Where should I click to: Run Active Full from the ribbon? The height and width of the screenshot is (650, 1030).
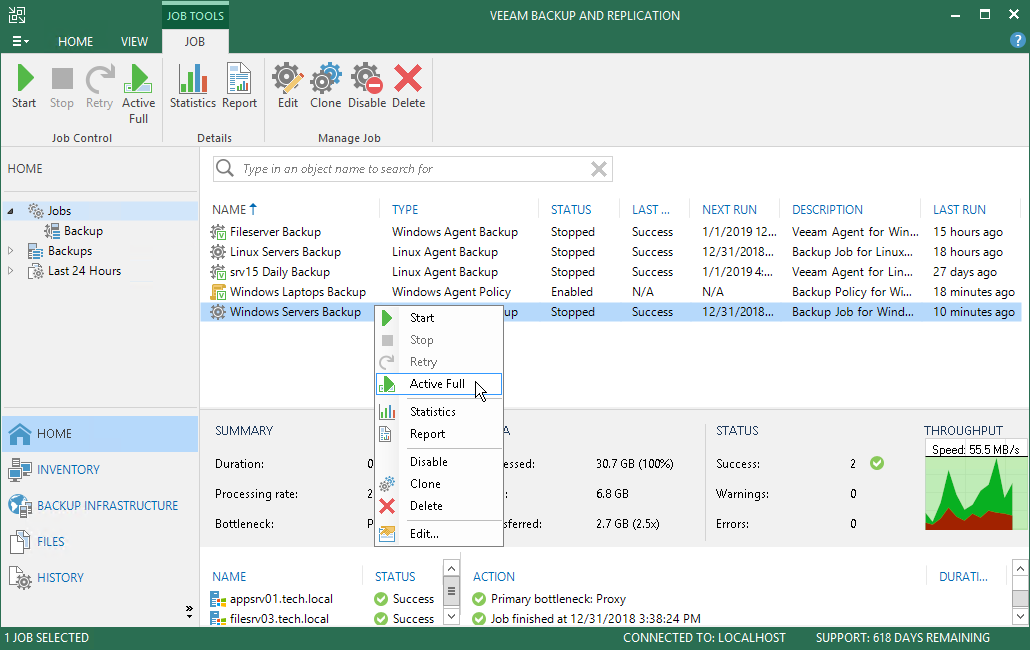tap(139, 94)
